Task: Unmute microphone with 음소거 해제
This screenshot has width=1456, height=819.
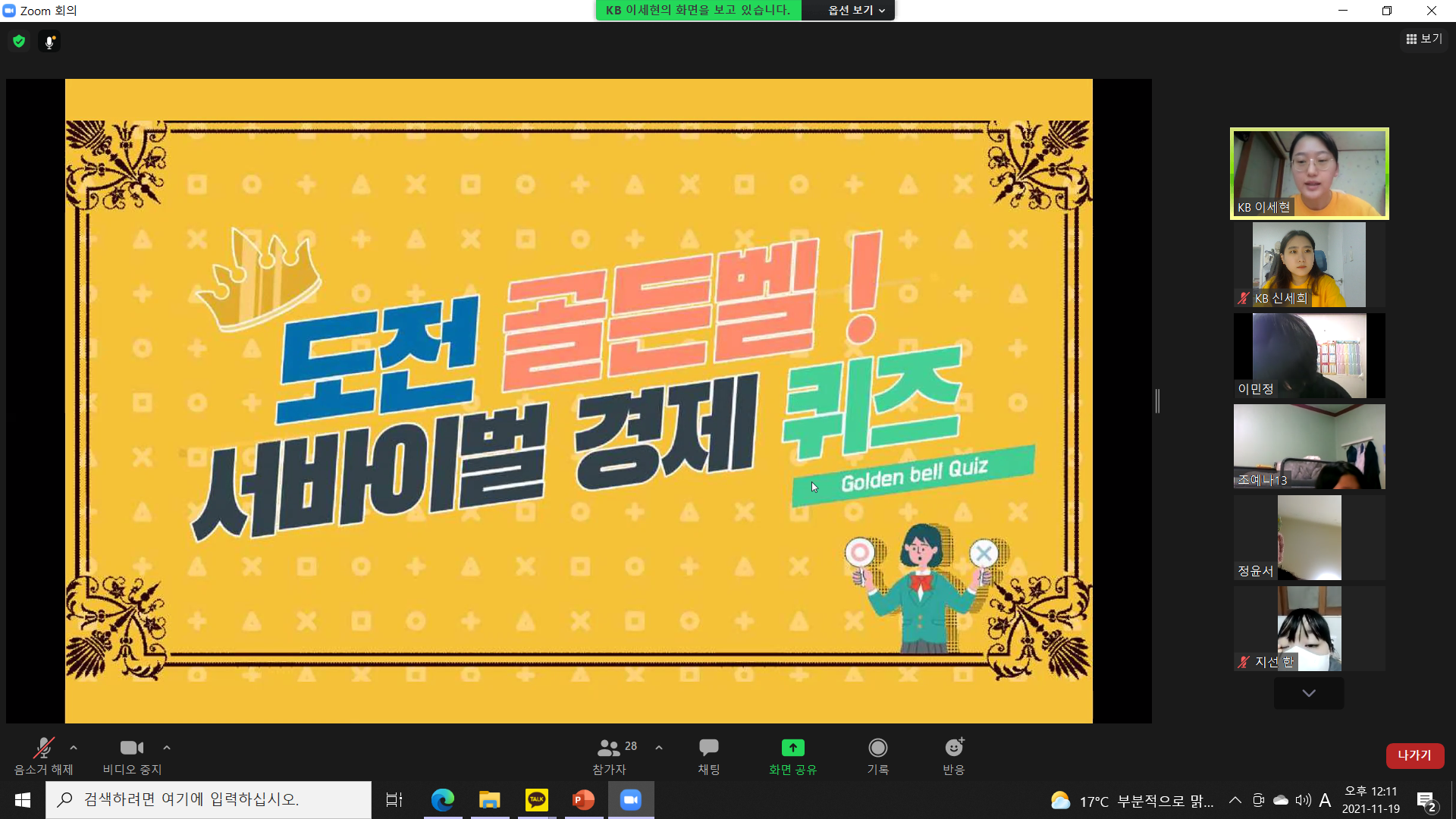Action: [x=43, y=756]
